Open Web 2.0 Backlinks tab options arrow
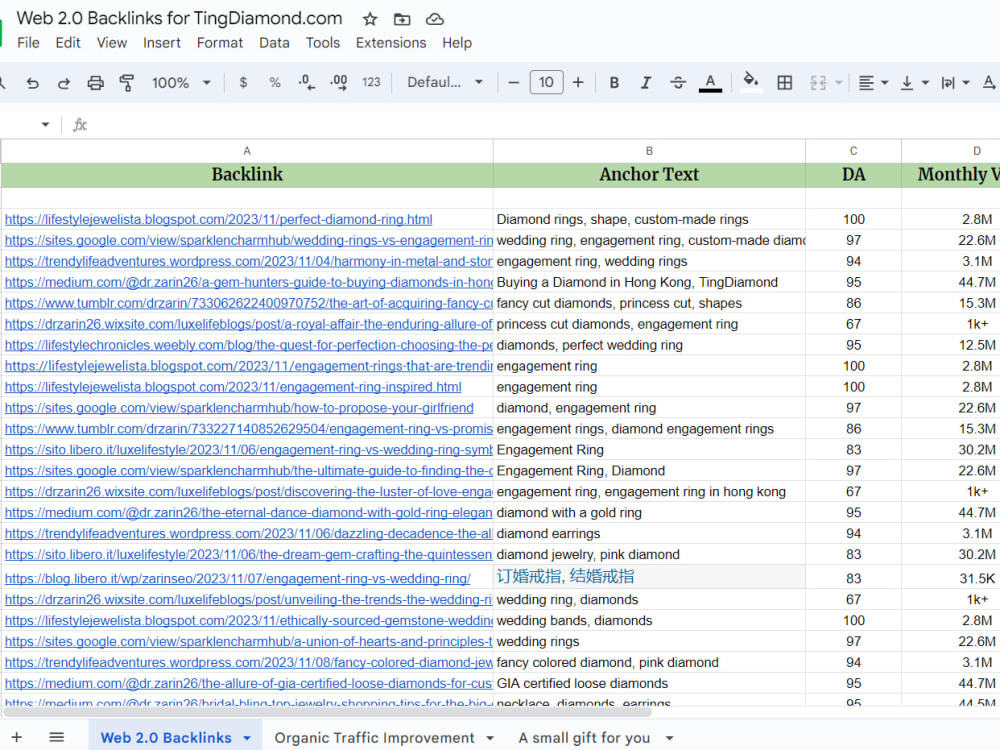Viewport: 1000px width, 750px height. click(x=247, y=739)
